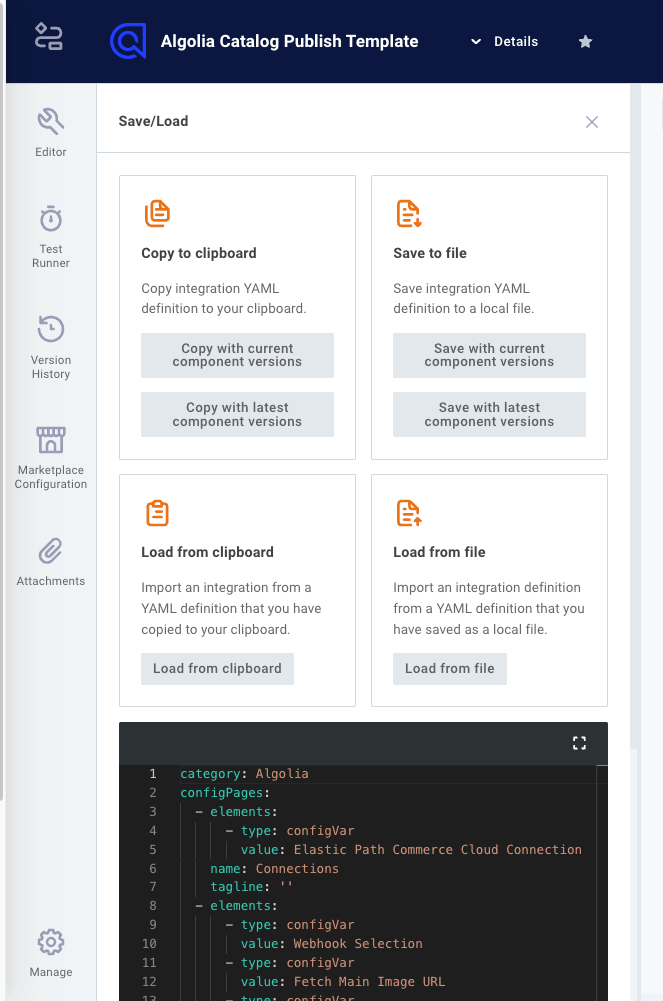Open the Editor sidebar item
The height and width of the screenshot is (1001, 663).
tap(51, 133)
